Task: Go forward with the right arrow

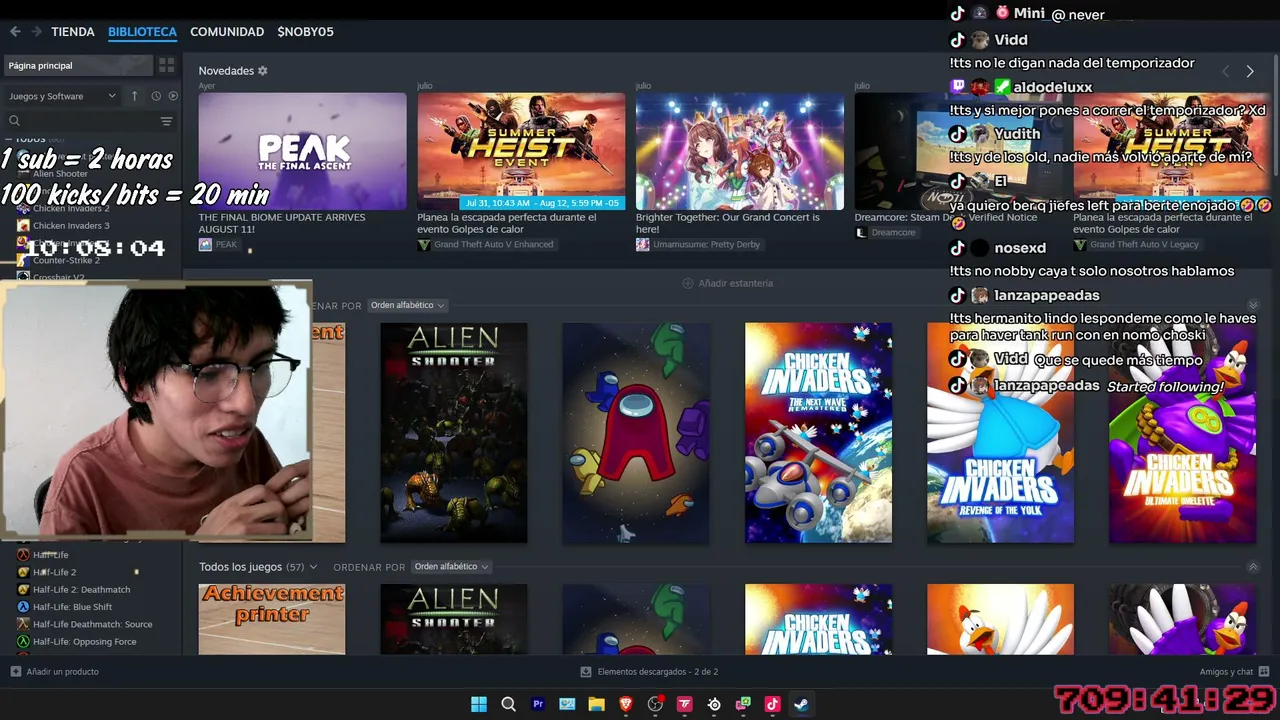Action: [x=37, y=32]
